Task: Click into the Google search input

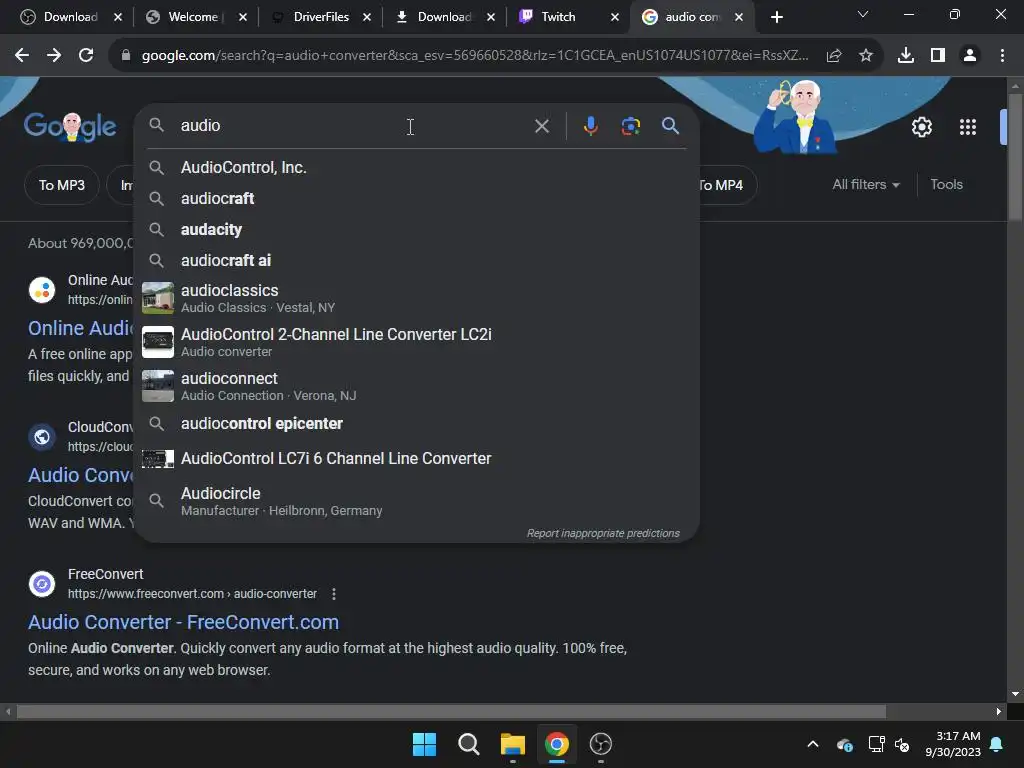Action: (x=353, y=126)
